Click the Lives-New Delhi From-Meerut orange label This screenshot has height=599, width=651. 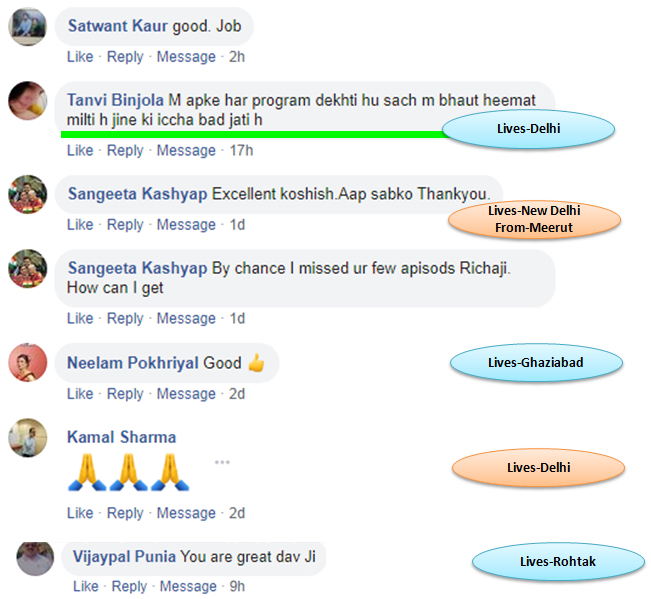(534, 219)
